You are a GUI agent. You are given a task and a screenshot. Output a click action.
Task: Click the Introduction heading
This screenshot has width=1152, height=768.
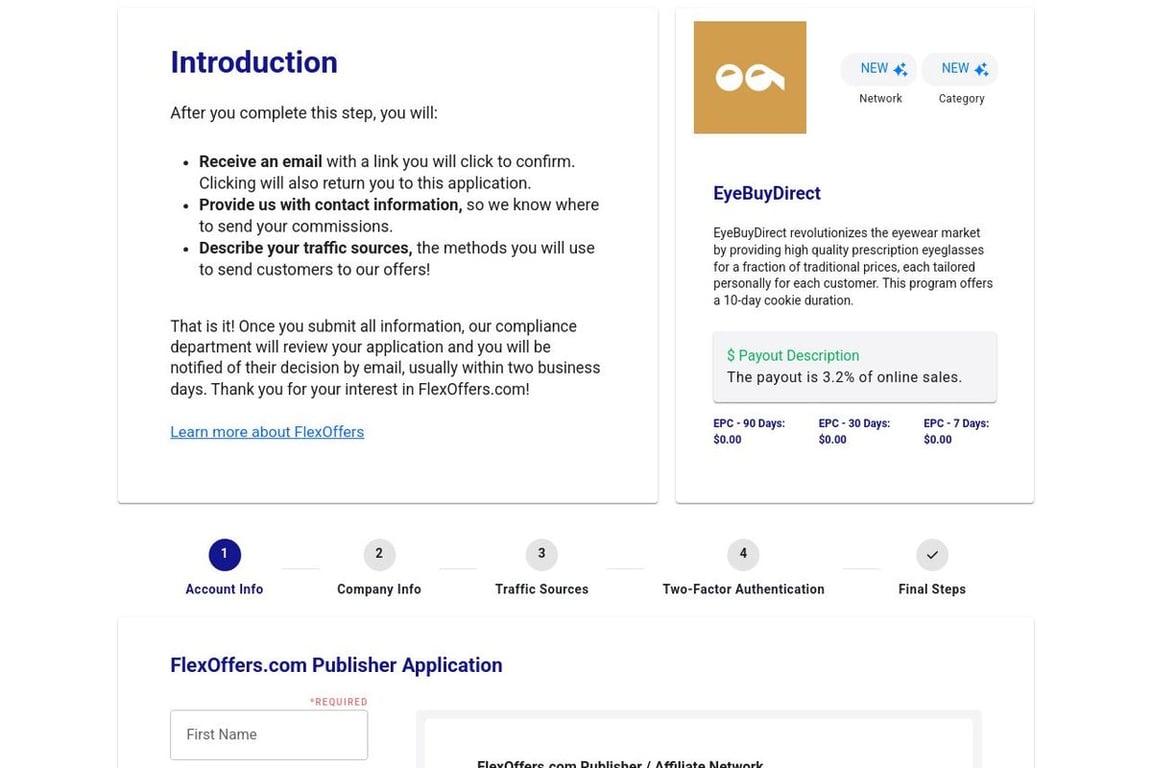click(x=254, y=62)
